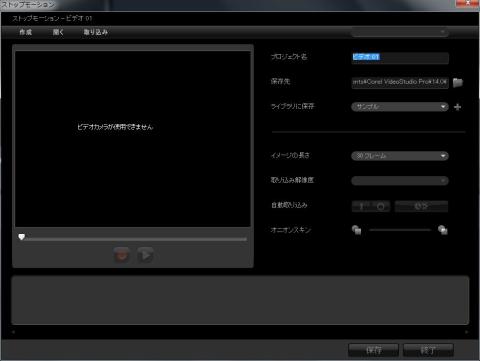Browse for save folder with folder icon
This screenshot has width=480, height=361.
click(458, 82)
